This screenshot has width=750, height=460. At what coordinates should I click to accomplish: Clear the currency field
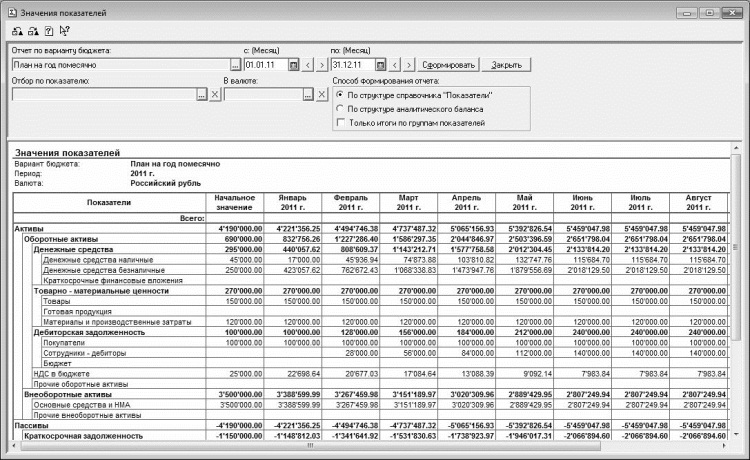[x=321, y=95]
